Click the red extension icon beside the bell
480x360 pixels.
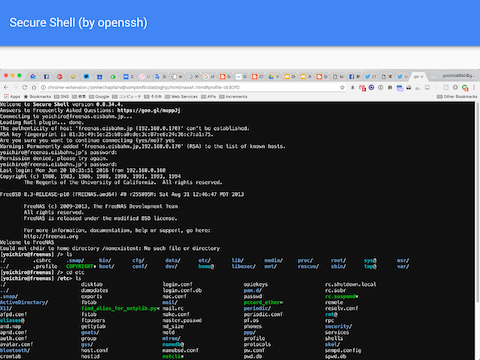(x=362, y=88)
